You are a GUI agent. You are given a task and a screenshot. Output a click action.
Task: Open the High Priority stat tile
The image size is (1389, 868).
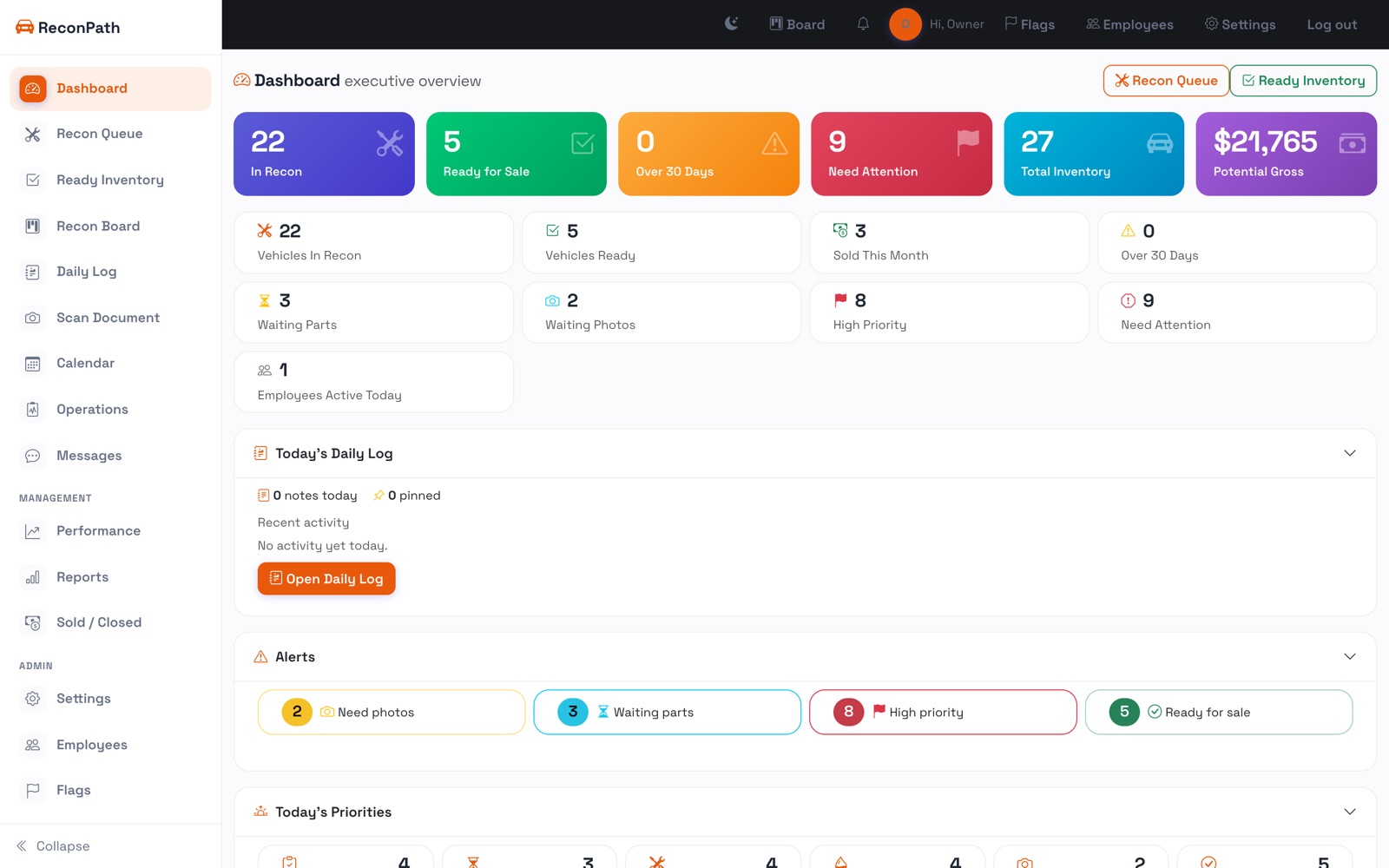pyautogui.click(x=949, y=312)
